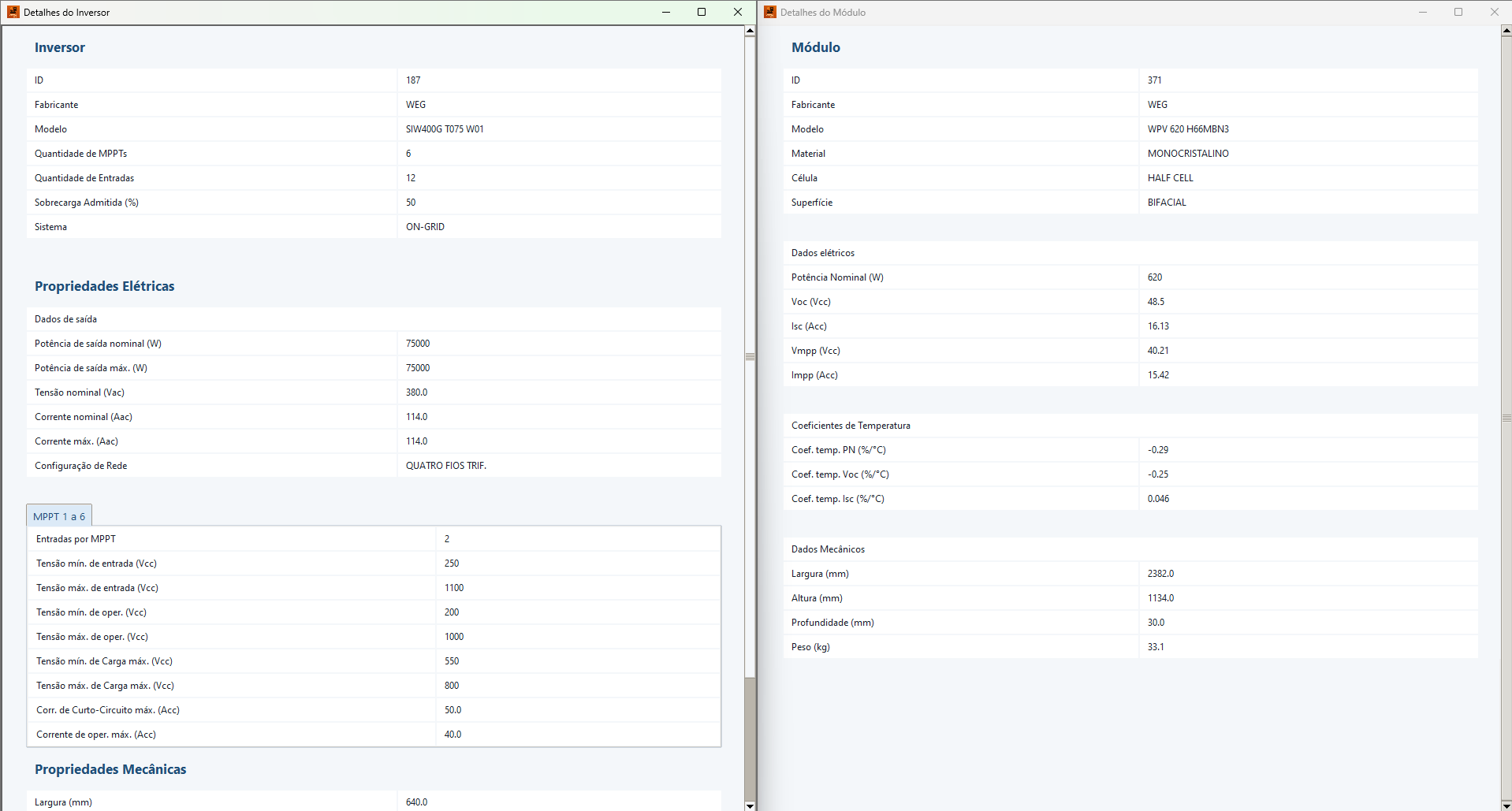Click the Propriedades Elétricas heading

point(104,286)
